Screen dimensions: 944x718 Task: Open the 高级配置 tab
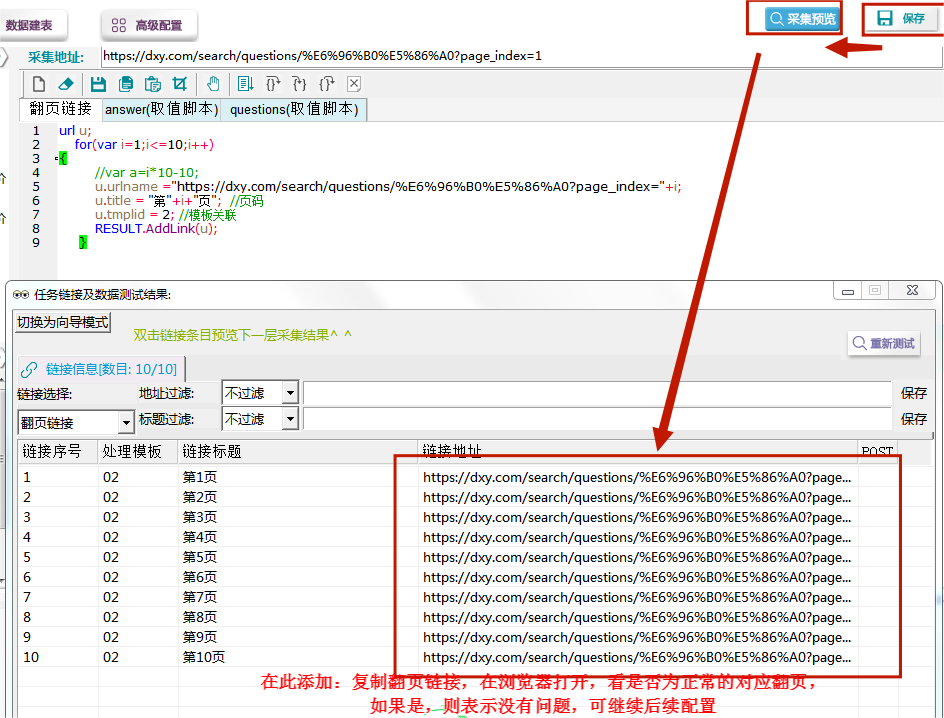click(x=148, y=25)
